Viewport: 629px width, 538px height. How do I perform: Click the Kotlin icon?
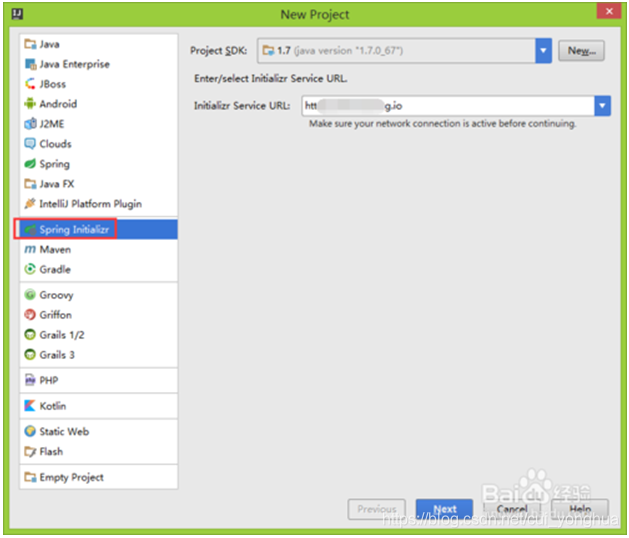(30, 406)
